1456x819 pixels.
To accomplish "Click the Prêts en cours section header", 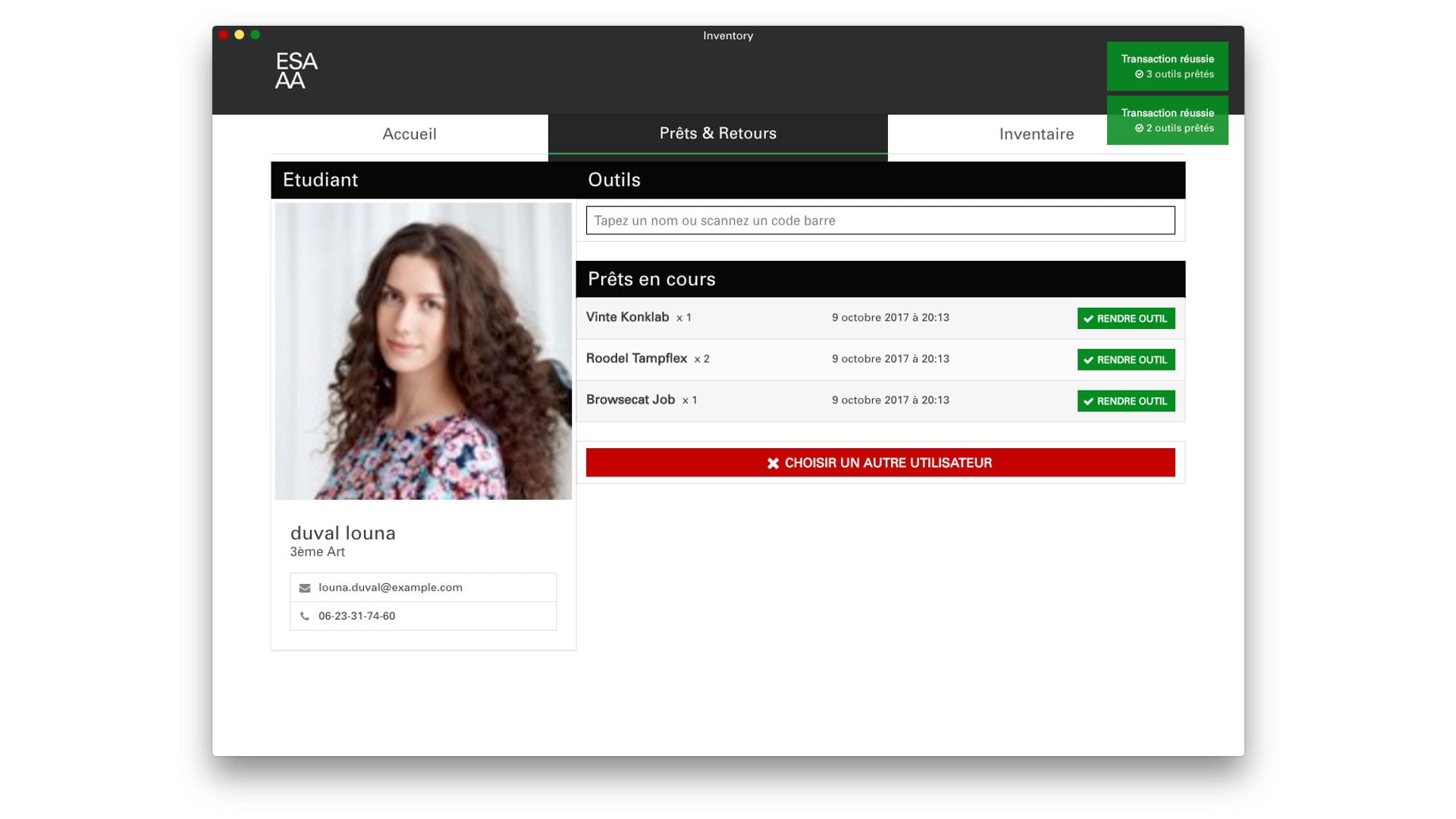I will (880, 279).
